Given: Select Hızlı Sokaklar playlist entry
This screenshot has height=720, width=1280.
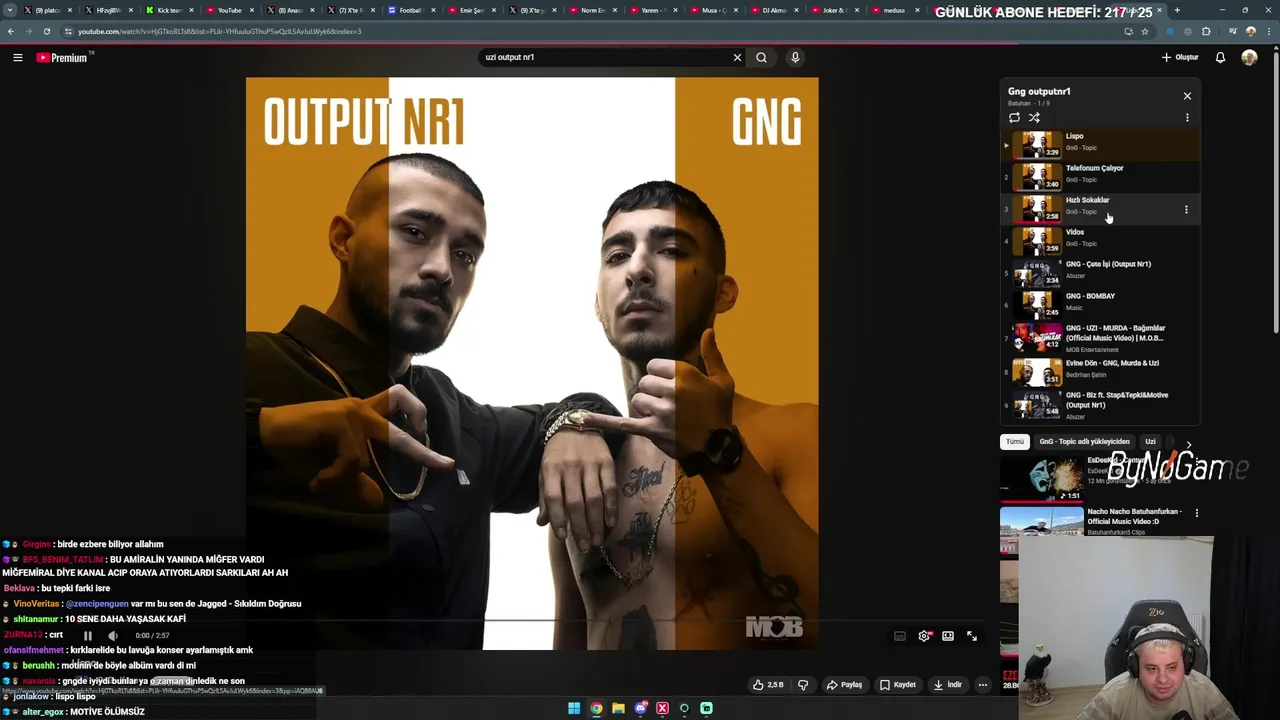Looking at the screenshot, I should click(1100, 209).
